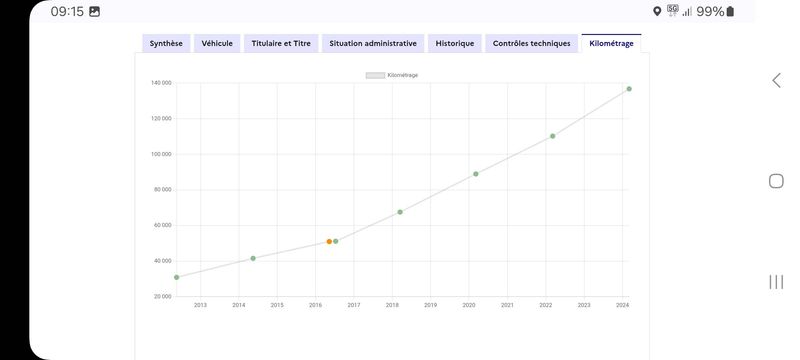Click the 99% battery percentage

tap(710, 11)
